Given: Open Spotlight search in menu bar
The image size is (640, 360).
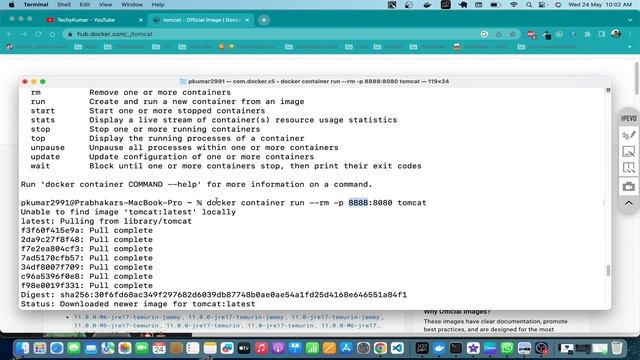Looking at the screenshot, I should (x=529, y=4).
